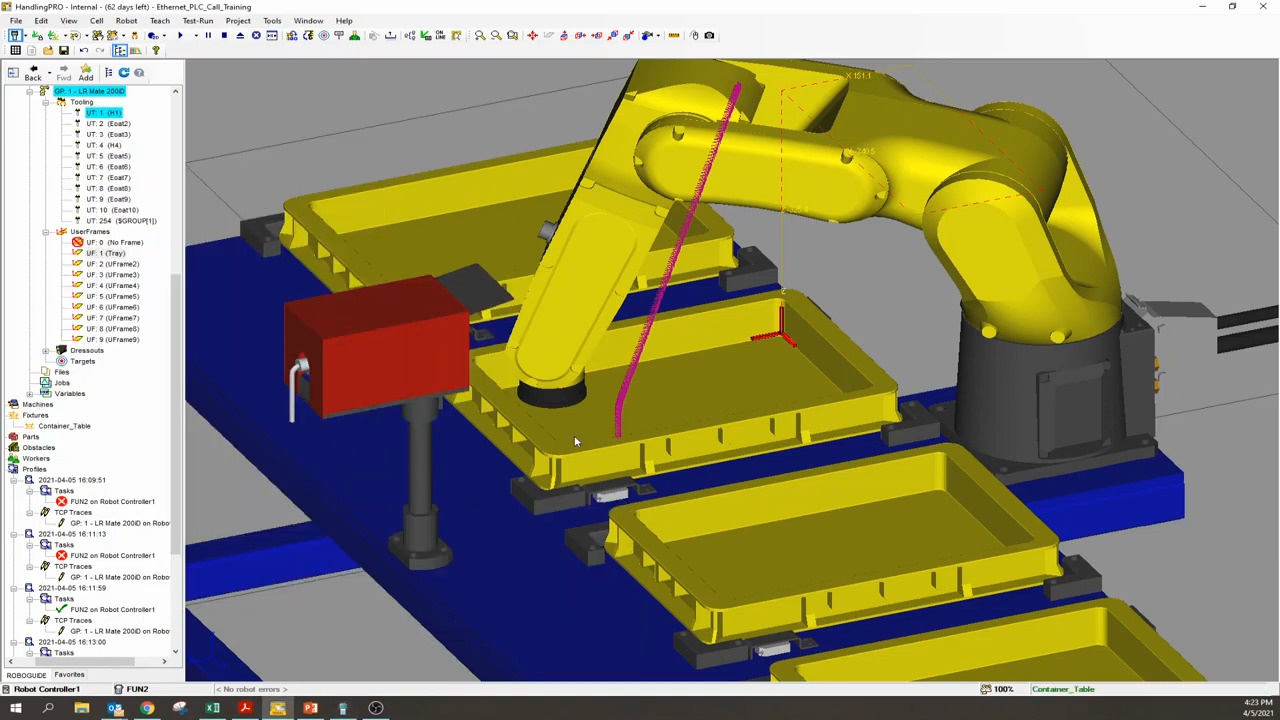1280x720 pixels.
Task: Pause the running simulation
Action: pos(207,36)
